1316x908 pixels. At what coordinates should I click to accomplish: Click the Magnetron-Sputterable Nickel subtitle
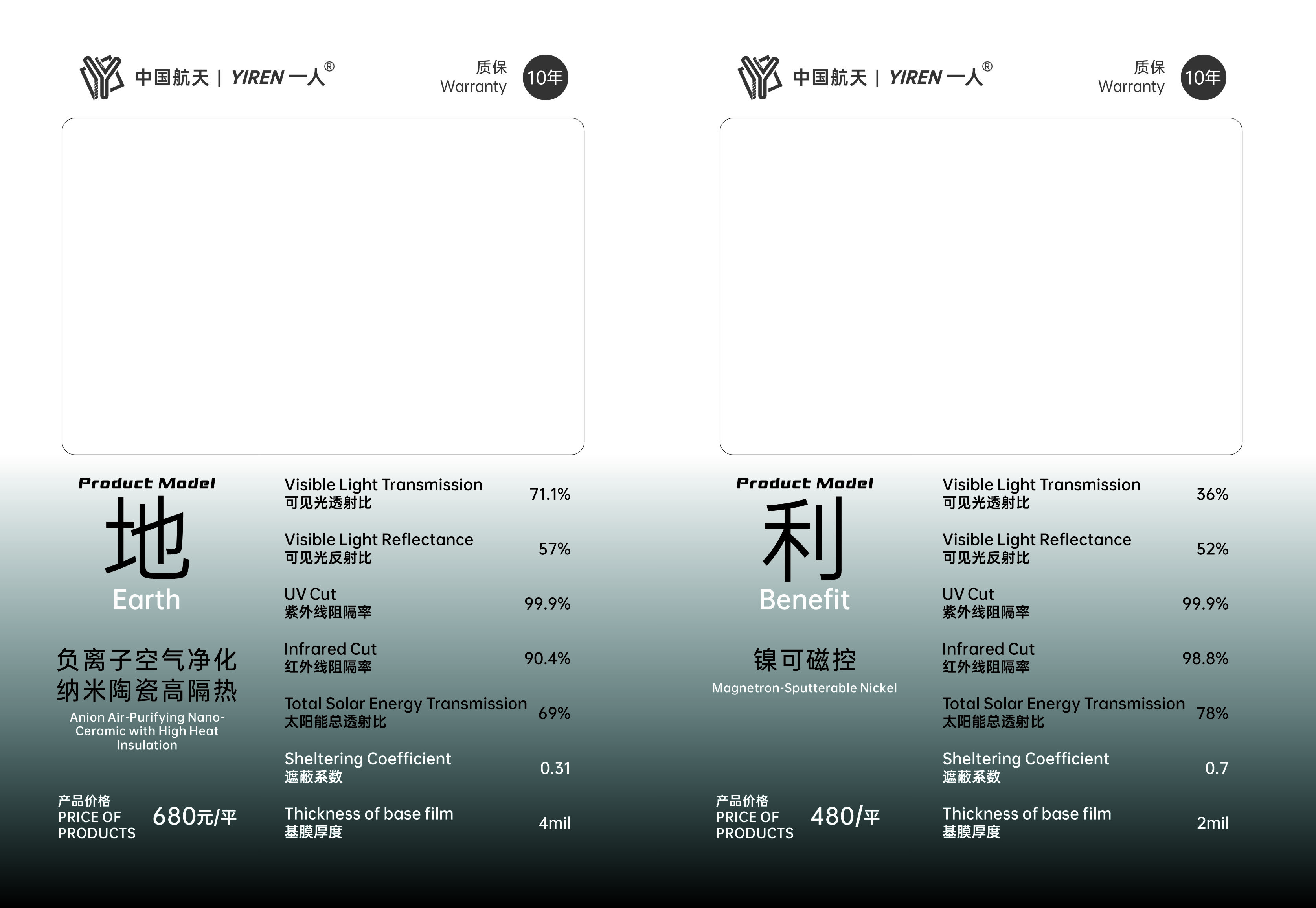tap(804, 688)
